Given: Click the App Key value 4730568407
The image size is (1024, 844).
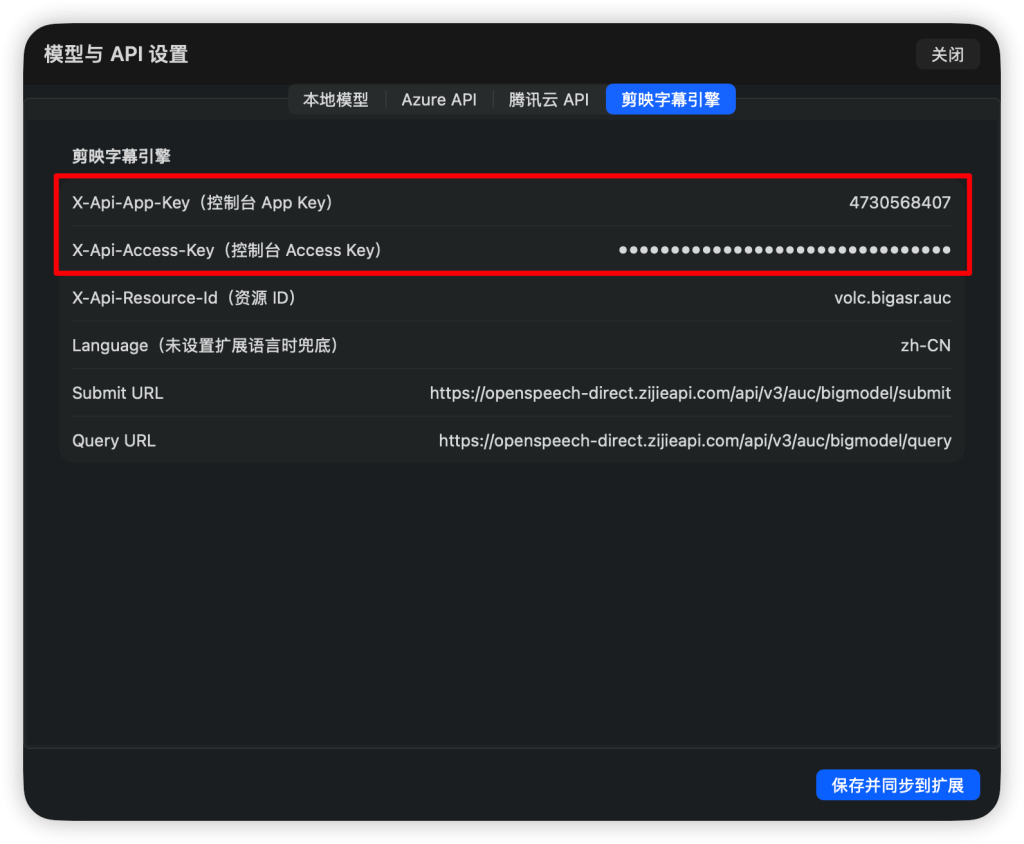Looking at the screenshot, I should pos(899,202).
